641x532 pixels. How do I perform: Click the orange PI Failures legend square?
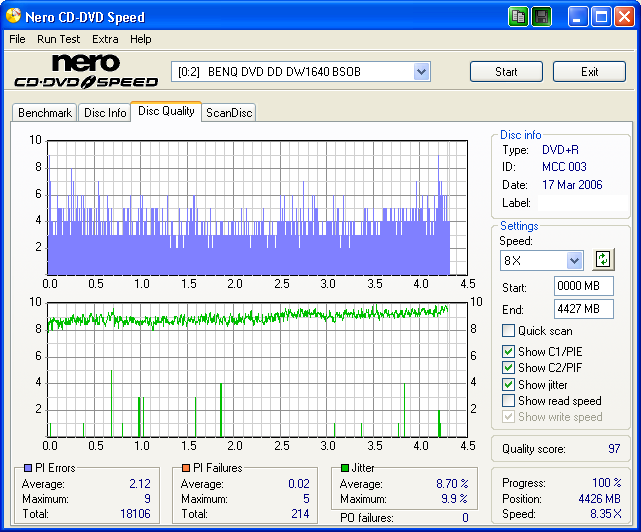coord(187,468)
